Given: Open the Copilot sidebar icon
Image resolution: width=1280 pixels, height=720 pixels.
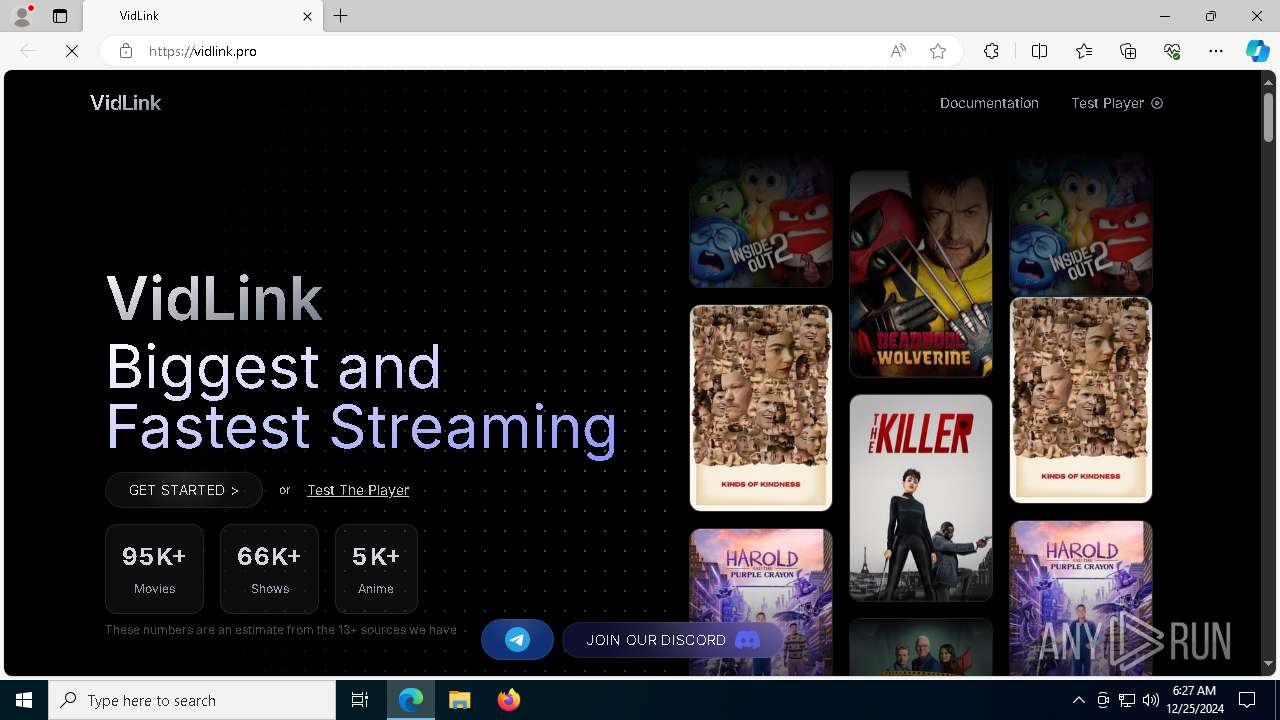Looking at the screenshot, I should pos(1257,51).
